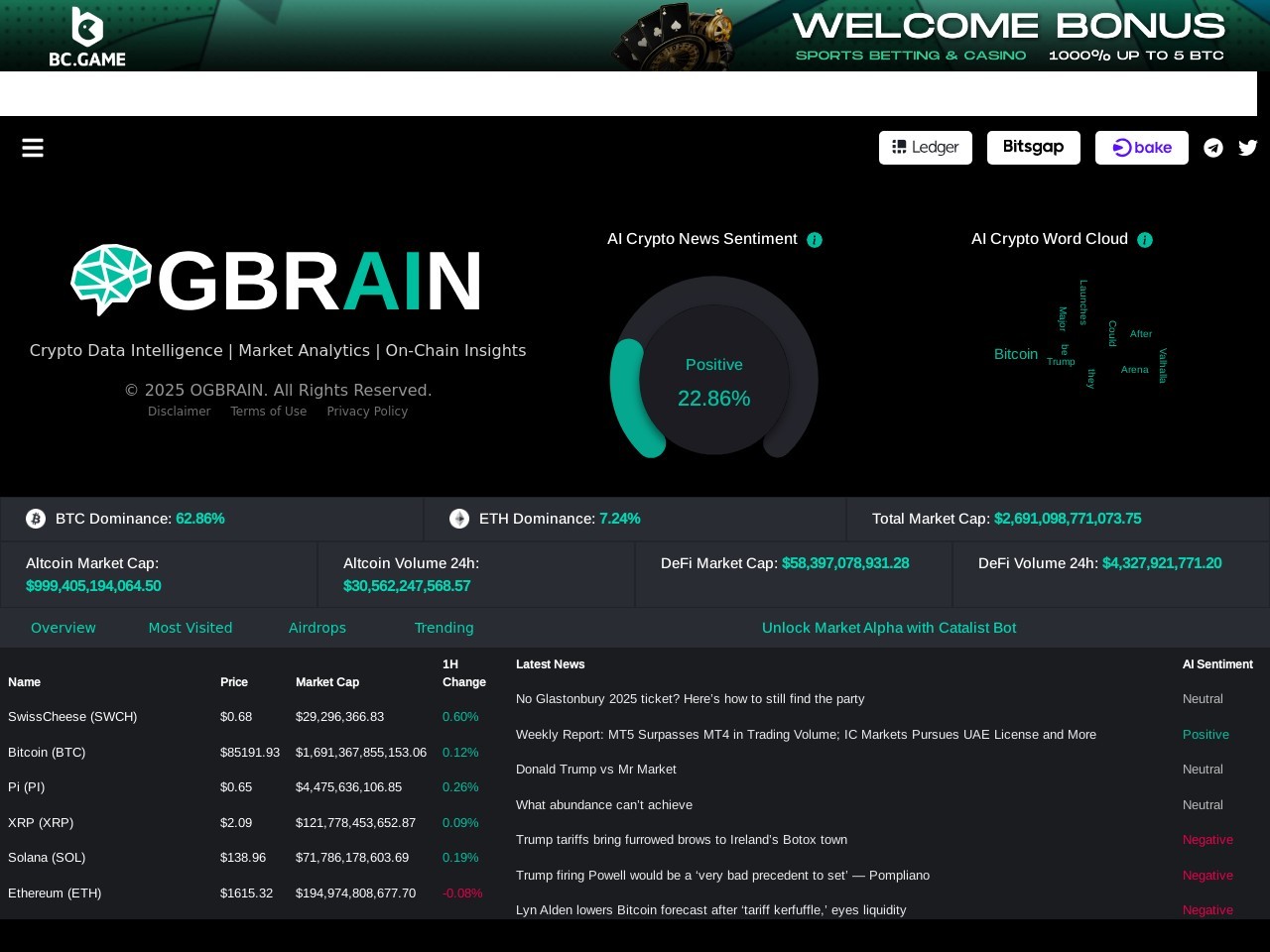Image resolution: width=1270 pixels, height=952 pixels.
Task: Open the Twitter profile icon
Action: click(1248, 148)
